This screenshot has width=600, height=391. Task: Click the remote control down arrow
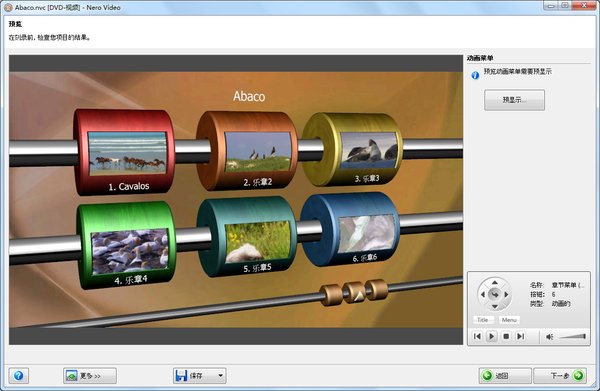click(495, 306)
